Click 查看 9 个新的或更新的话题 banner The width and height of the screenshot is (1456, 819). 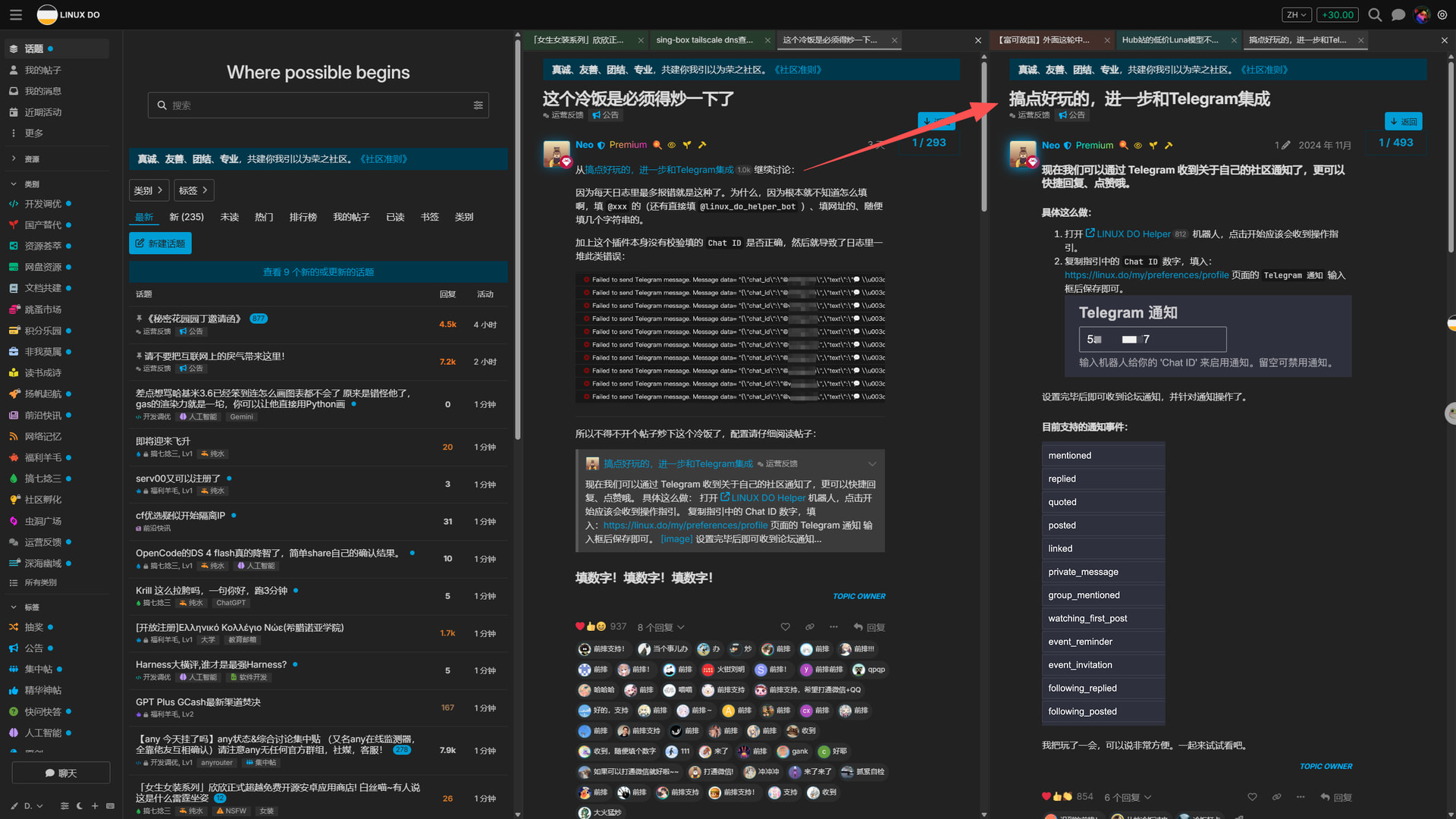318,271
